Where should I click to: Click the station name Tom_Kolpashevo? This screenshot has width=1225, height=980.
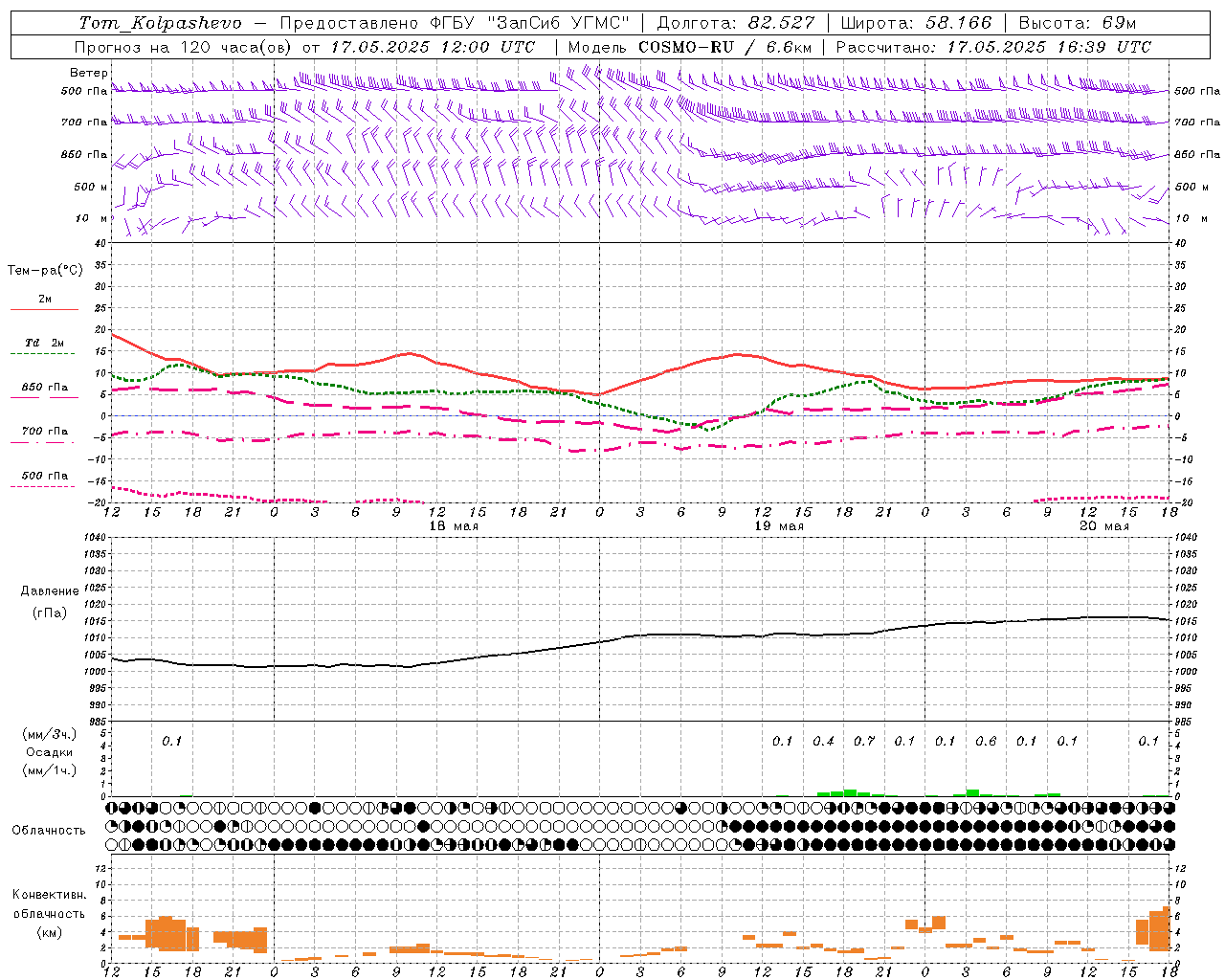click(x=160, y=23)
